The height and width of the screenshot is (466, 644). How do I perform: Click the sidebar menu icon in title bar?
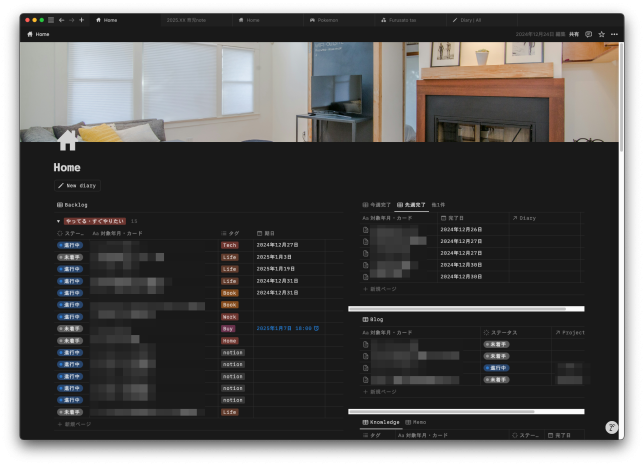pos(49,19)
